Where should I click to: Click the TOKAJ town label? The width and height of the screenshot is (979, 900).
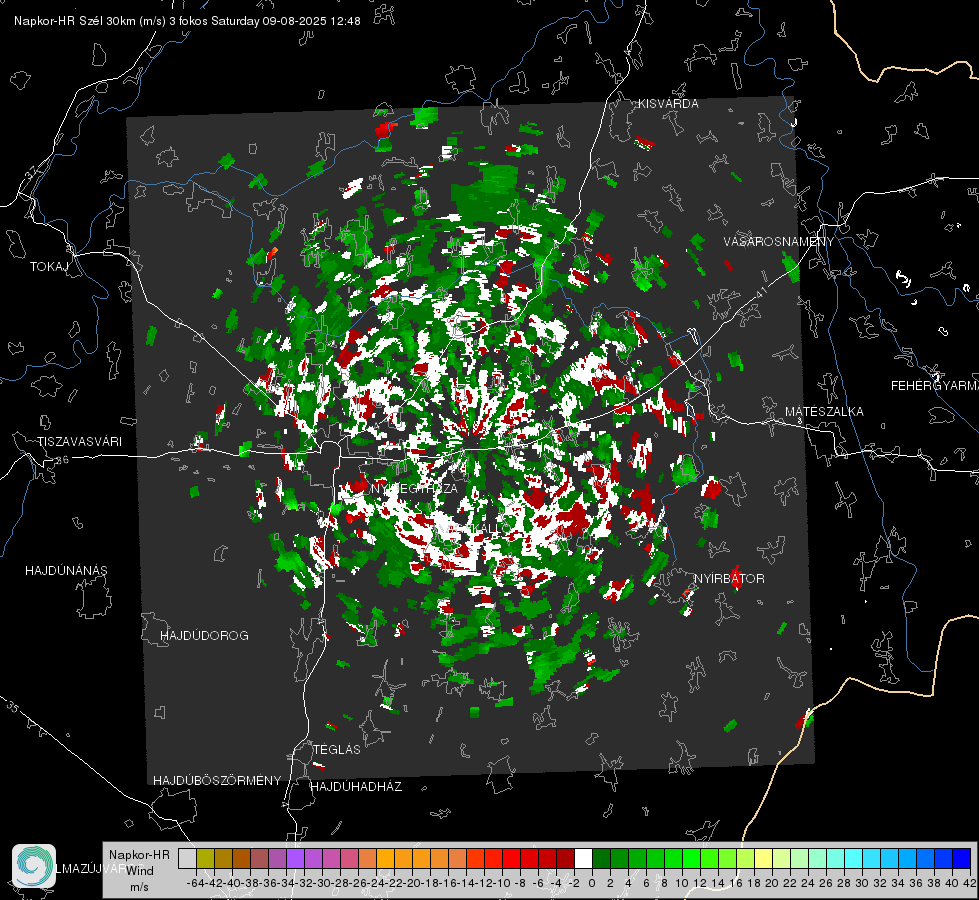point(49,267)
